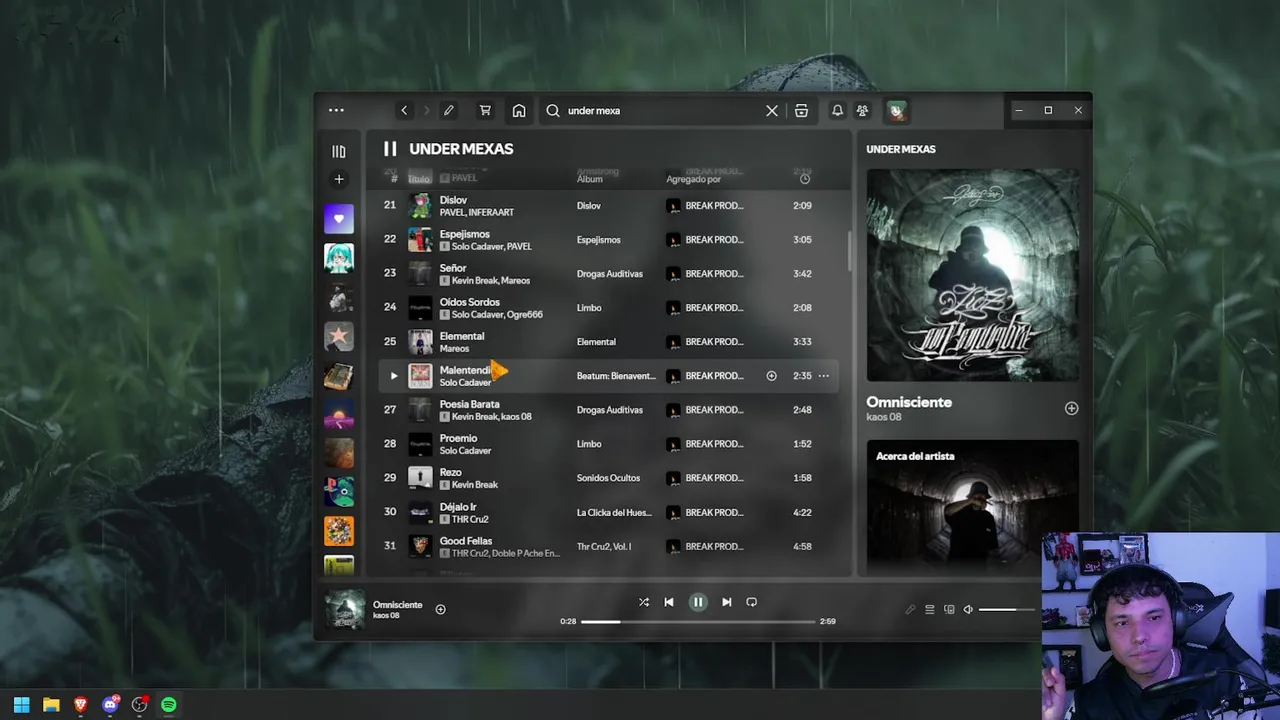The height and width of the screenshot is (720, 1280).
Task: Open the three-dots app menu
Action: point(336,111)
